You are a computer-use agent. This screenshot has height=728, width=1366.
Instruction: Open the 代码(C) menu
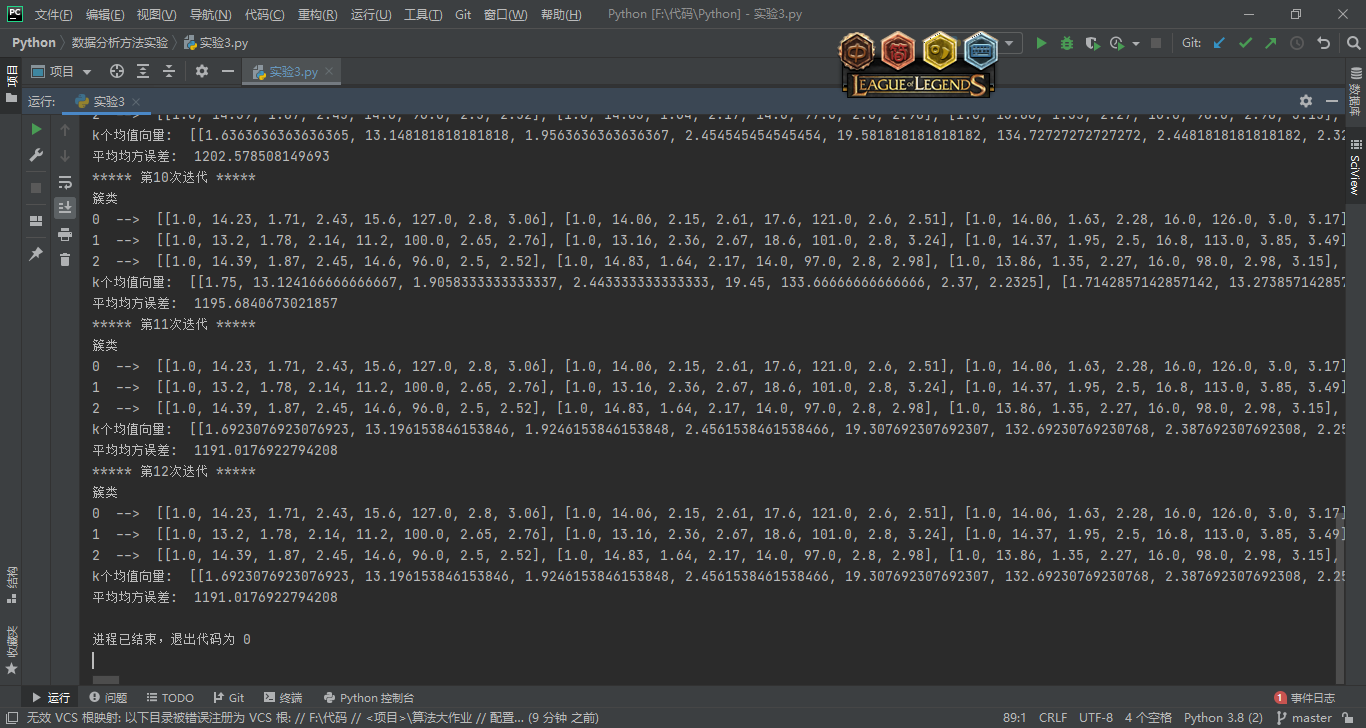[264, 15]
